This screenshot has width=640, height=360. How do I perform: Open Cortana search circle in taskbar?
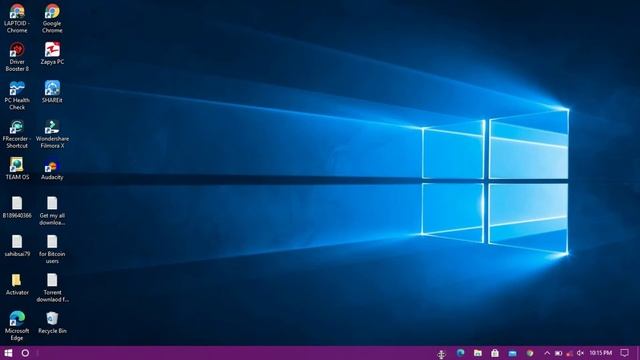tap(25, 353)
